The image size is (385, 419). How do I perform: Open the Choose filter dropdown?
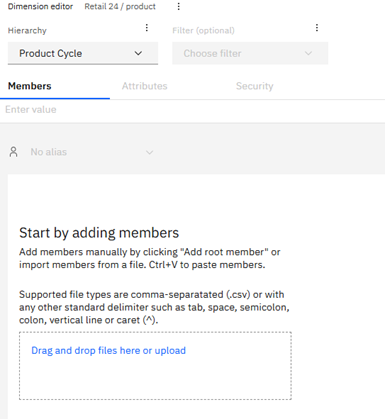click(250, 53)
